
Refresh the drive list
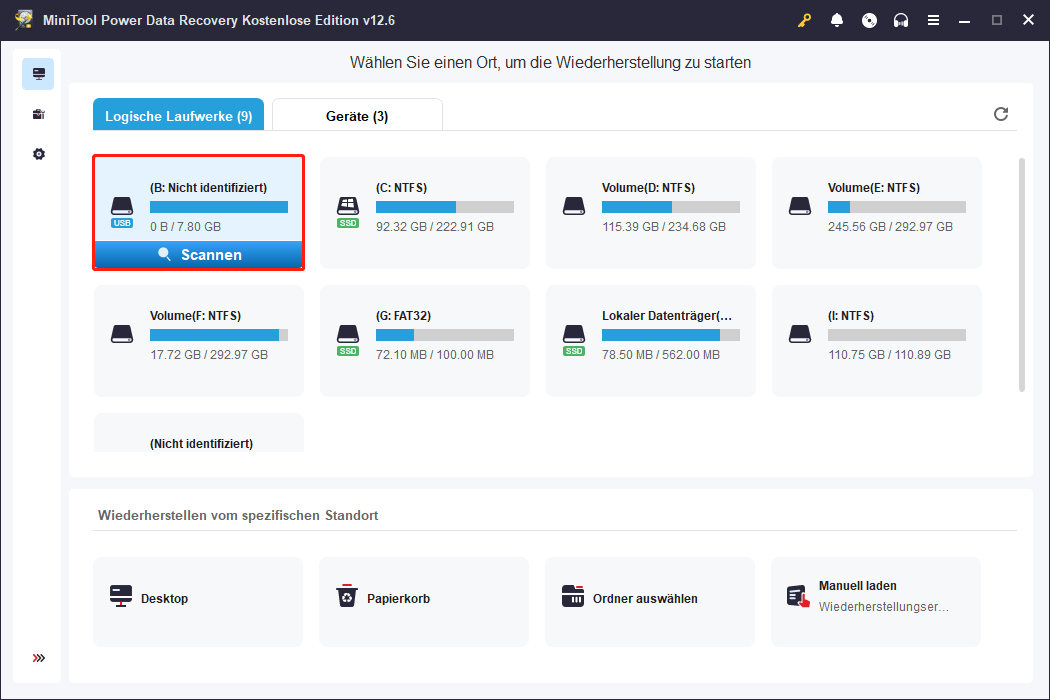pos(1001,114)
